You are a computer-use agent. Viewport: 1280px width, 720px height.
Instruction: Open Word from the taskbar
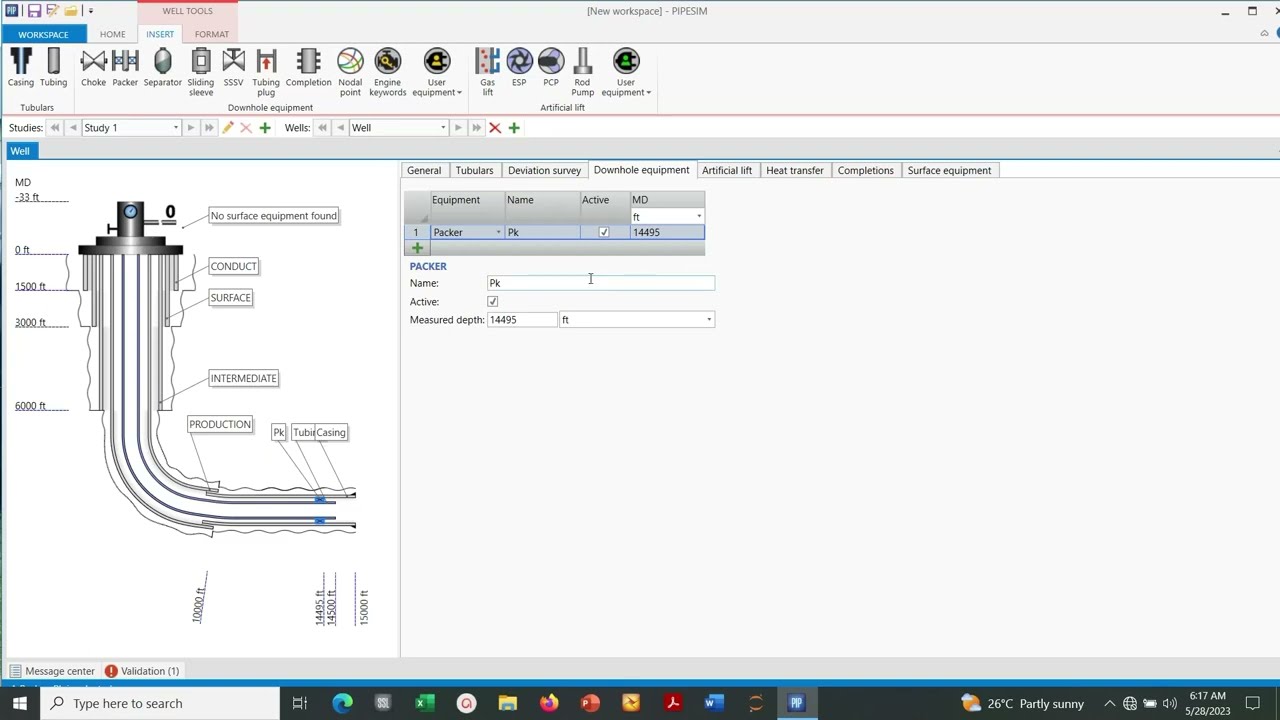pyautogui.click(x=713, y=703)
